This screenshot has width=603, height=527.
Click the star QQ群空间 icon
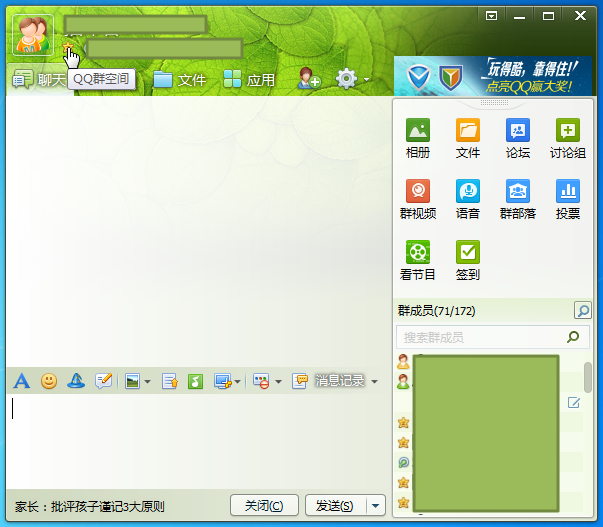coord(68,48)
